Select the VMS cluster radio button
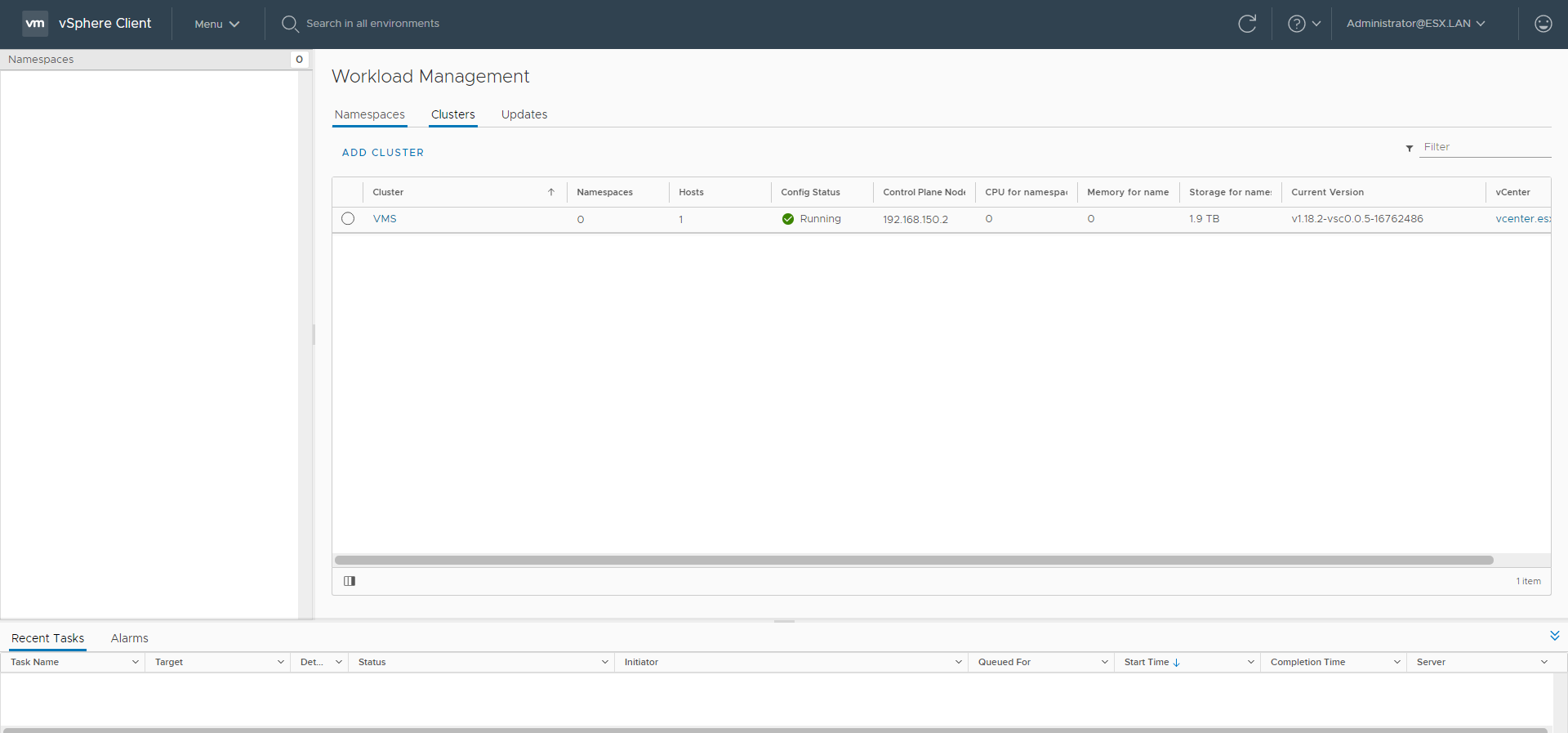The width and height of the screenshot is (1568, 733). [x=348, y=219]
